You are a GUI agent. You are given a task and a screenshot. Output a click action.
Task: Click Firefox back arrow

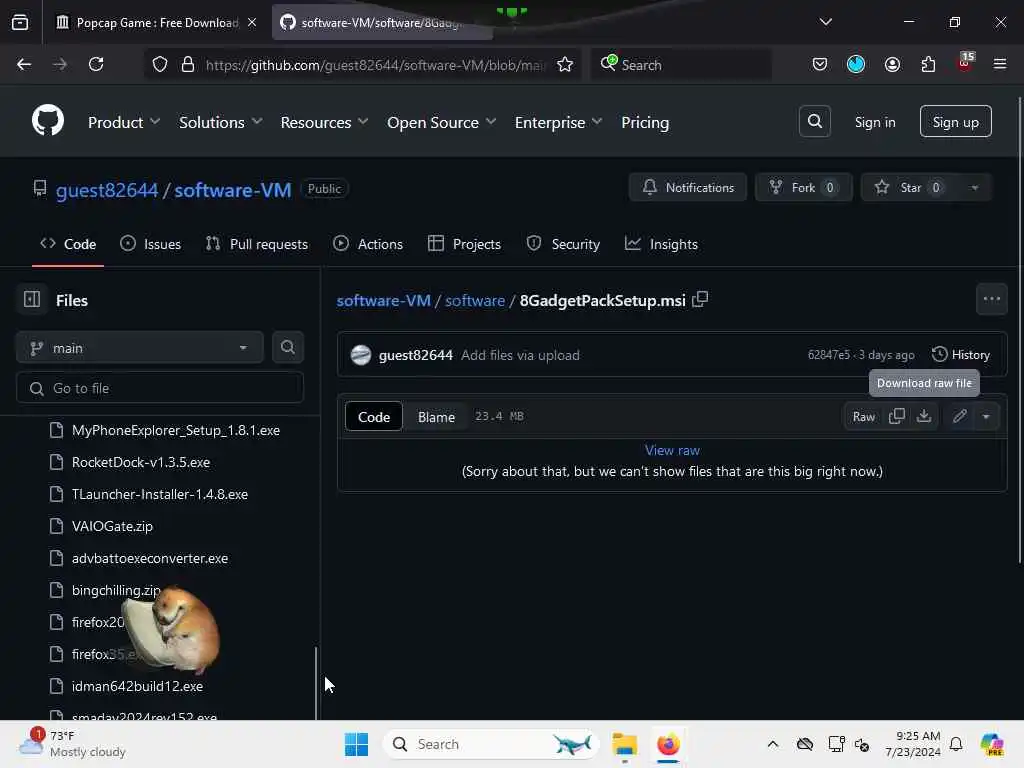(24, 65)
